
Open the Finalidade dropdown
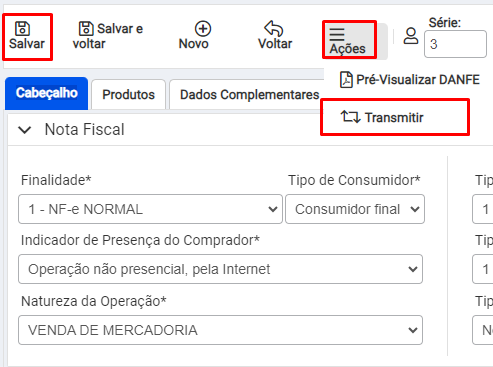(x=150, y=209)
